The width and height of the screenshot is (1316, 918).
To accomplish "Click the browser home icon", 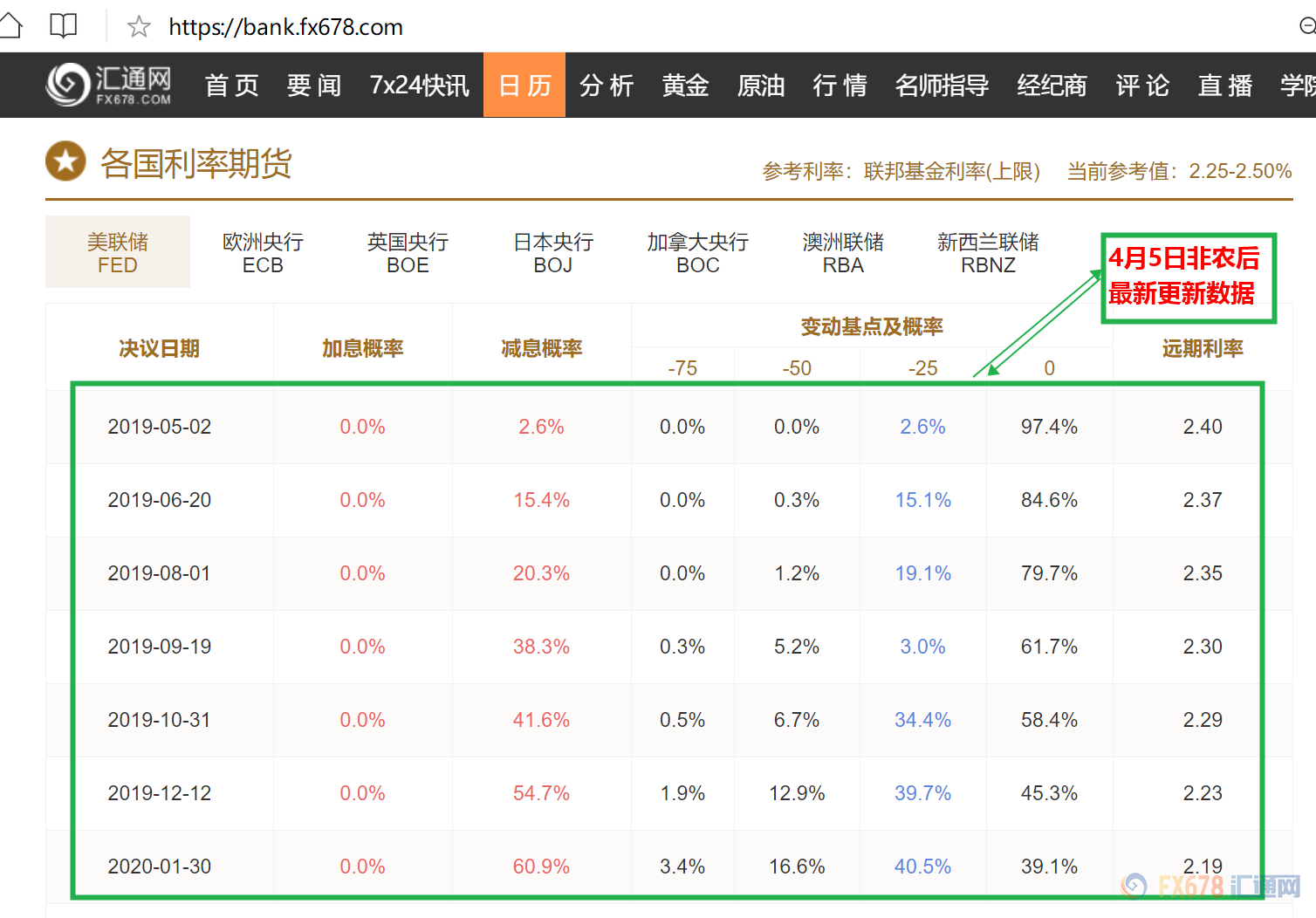I will point(11,25).
